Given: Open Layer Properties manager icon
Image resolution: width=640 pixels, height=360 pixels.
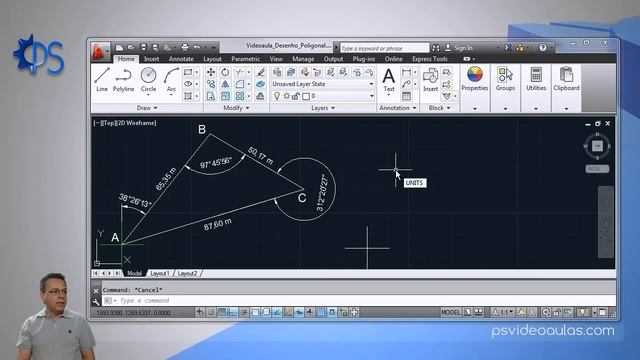Looking at the screenshot, I should [277, 72].
